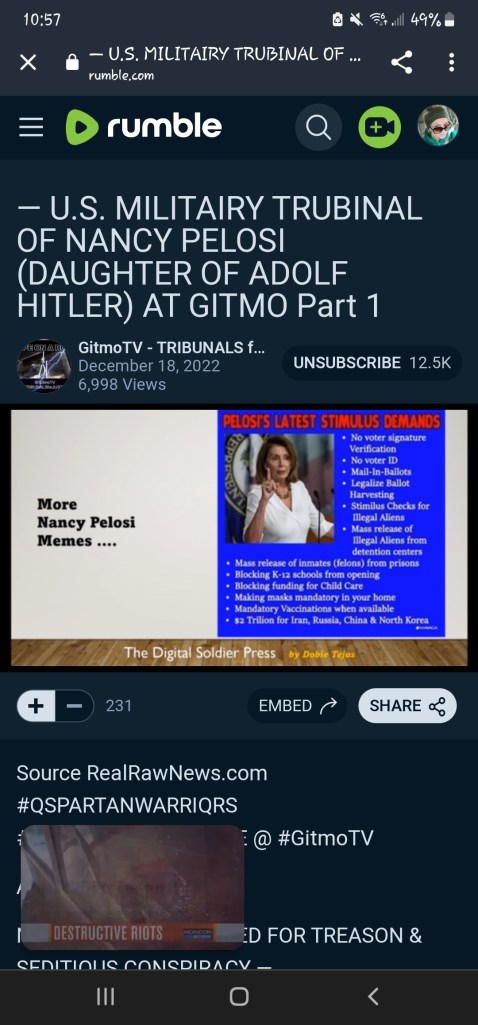Tap the green upload video camera icon
This screenshot has height=1025, width=478.
coord(379,127)
